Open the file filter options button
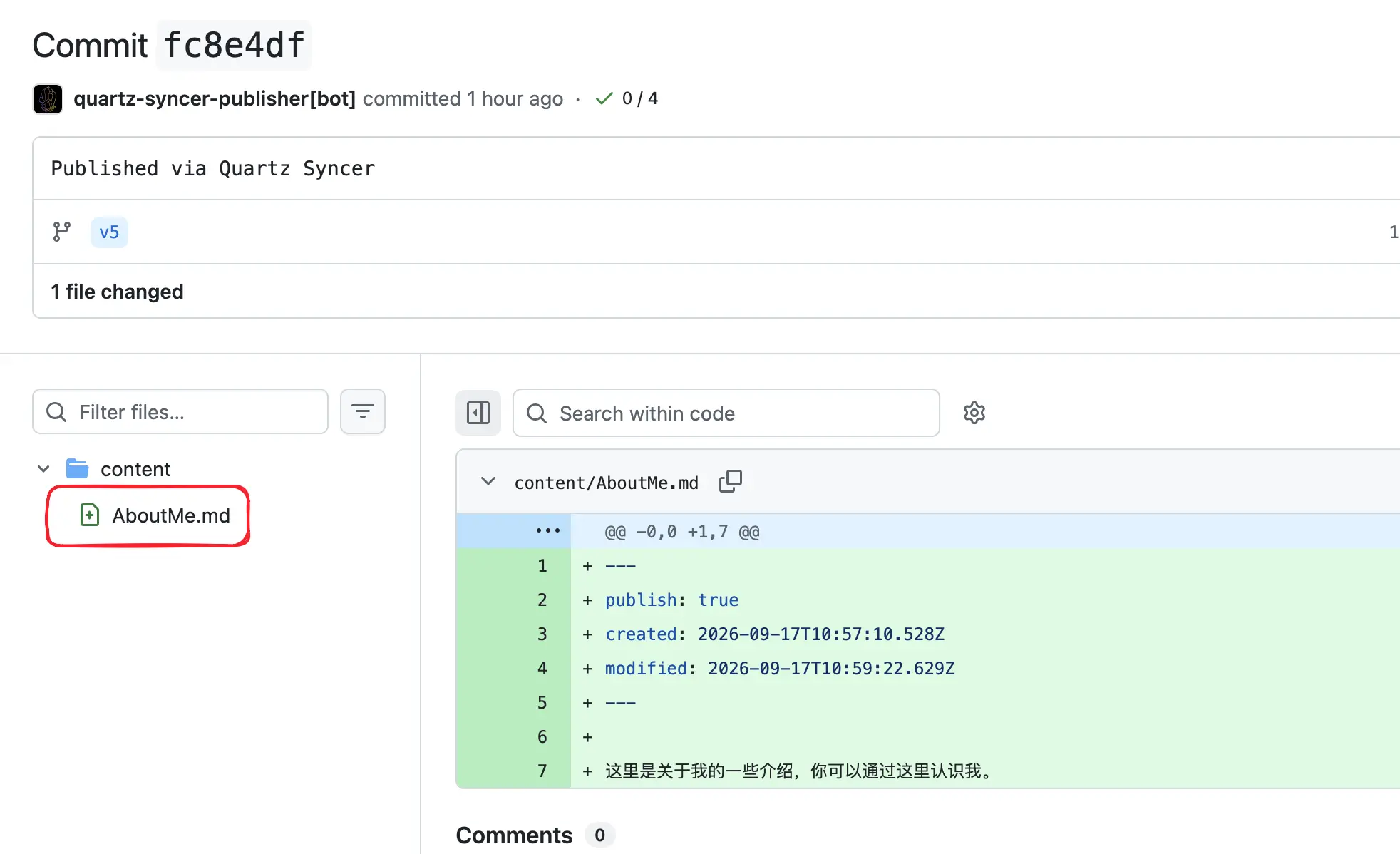This screenshot has height=854, width=1400. tap(363, 411)
